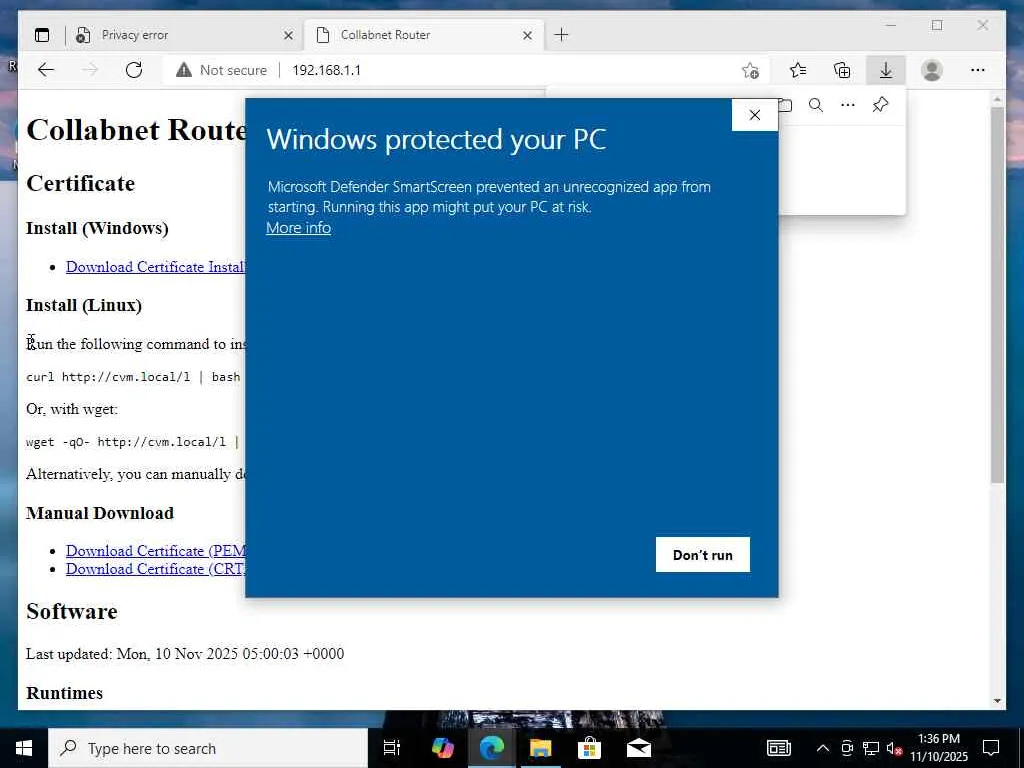Screen dimensions: 1024x768
Task: Click the curl http://cvm.local/l command text
Action: [133, 377]
